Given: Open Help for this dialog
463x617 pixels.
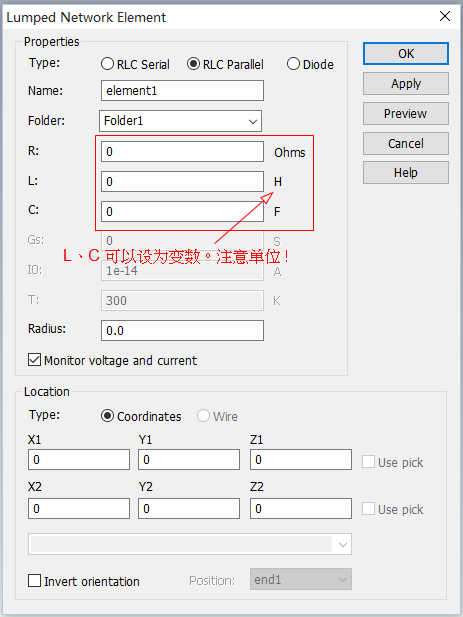Looking at the screenshot, I should [x=406, y=172].
